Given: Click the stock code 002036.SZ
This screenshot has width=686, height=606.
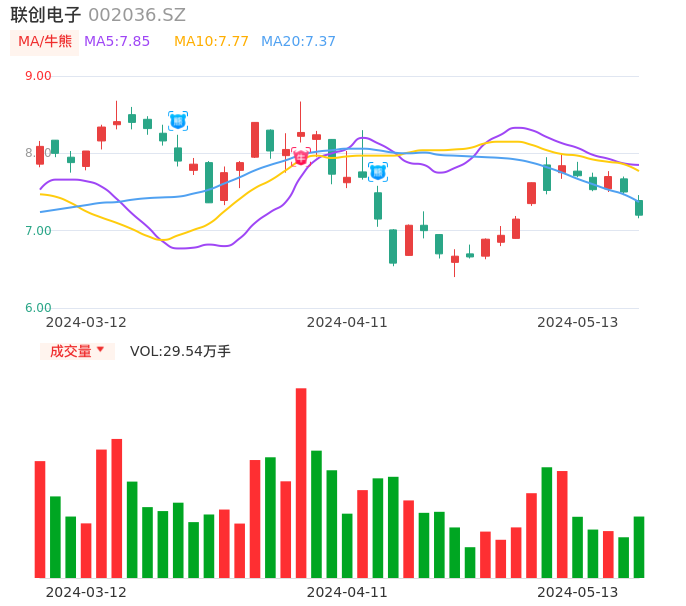Looking at the screenshot, I should (x=137, y=15).
